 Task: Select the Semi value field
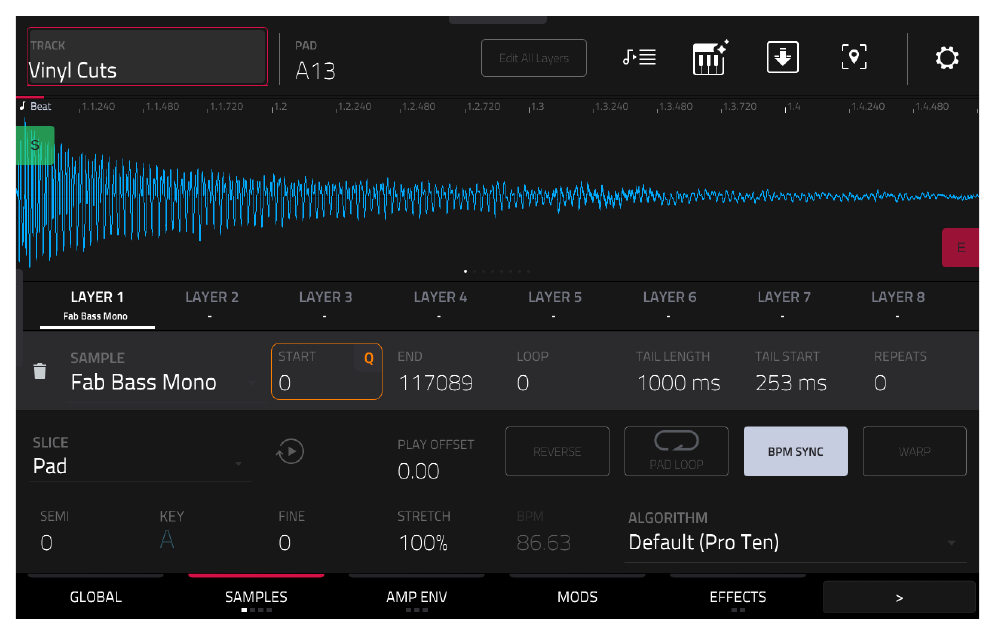46,543
